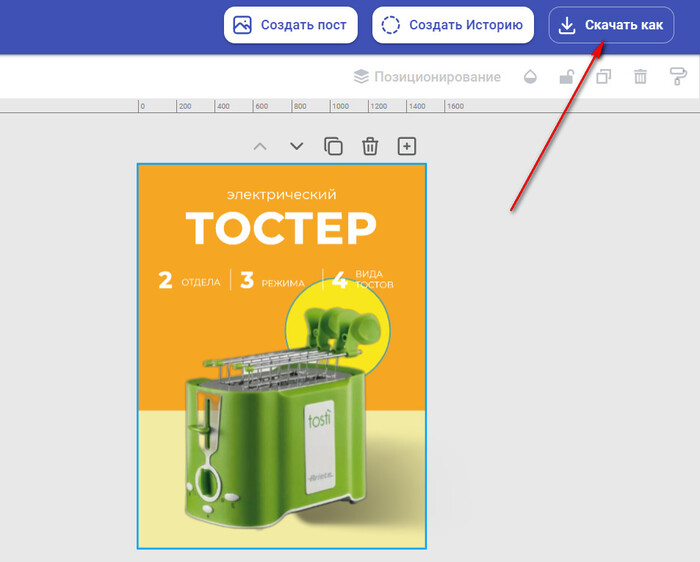Screen dimensions: 700x562
Task: Click the trash icon in top toolbar
Action: pos(641,77)
